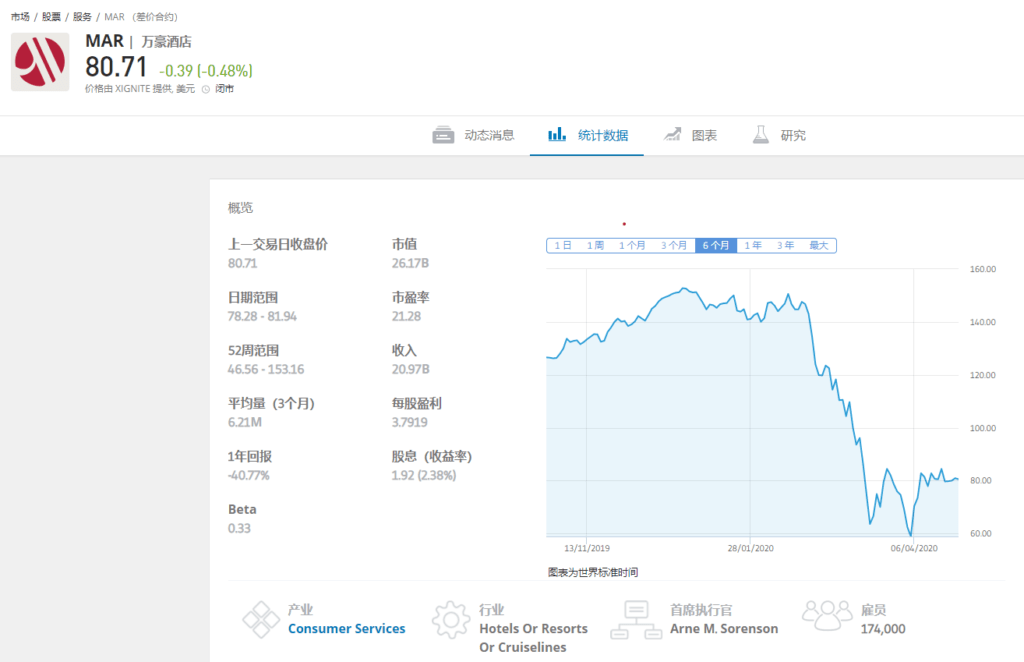Click the people 雇员 icon

pyautogui.click(x=827, y=616)
